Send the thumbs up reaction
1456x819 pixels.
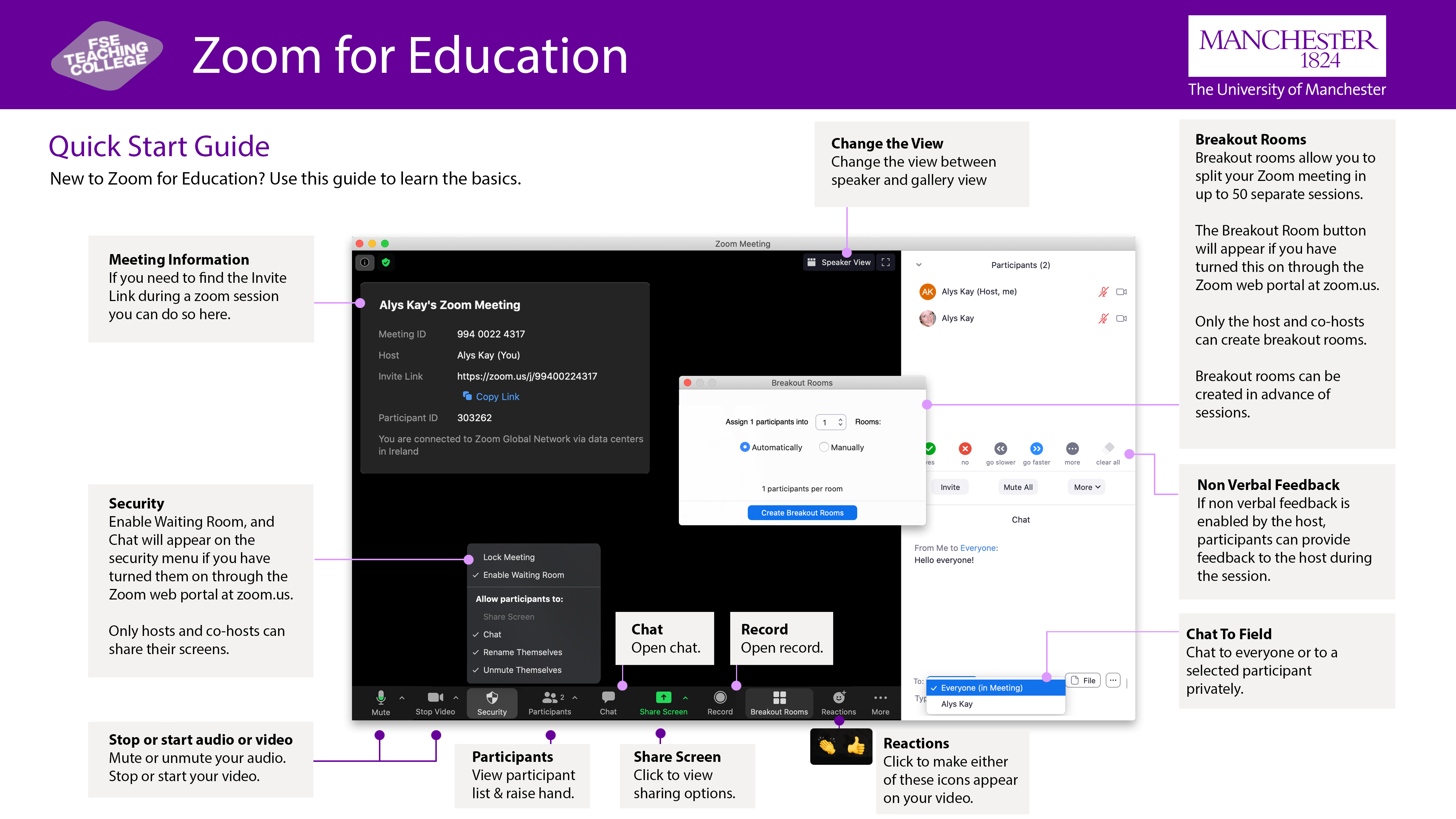pos(856,746)
